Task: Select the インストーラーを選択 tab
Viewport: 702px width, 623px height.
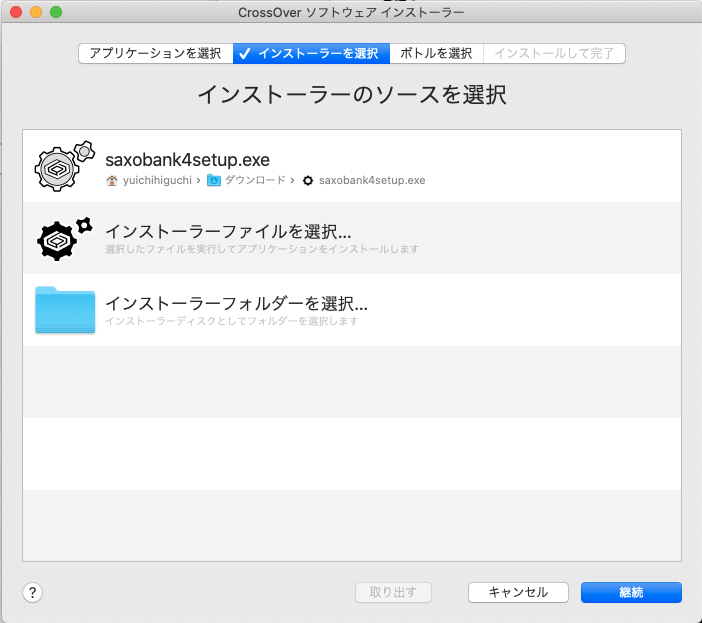Action: click(x=311, y=53)
